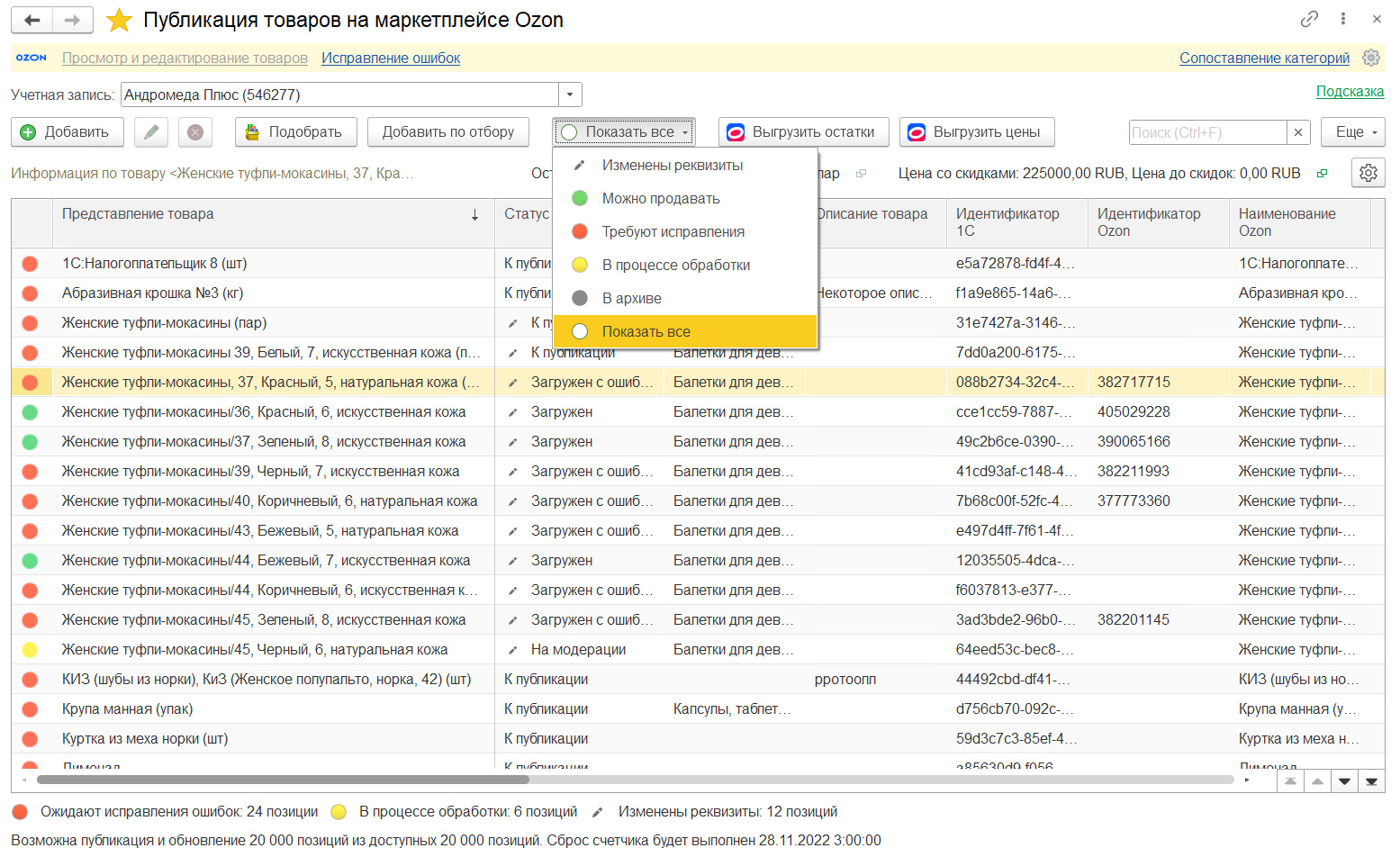1400x857 pixels.
Task: Jump to the last row of the list
Action: [x=1371, y=781]
